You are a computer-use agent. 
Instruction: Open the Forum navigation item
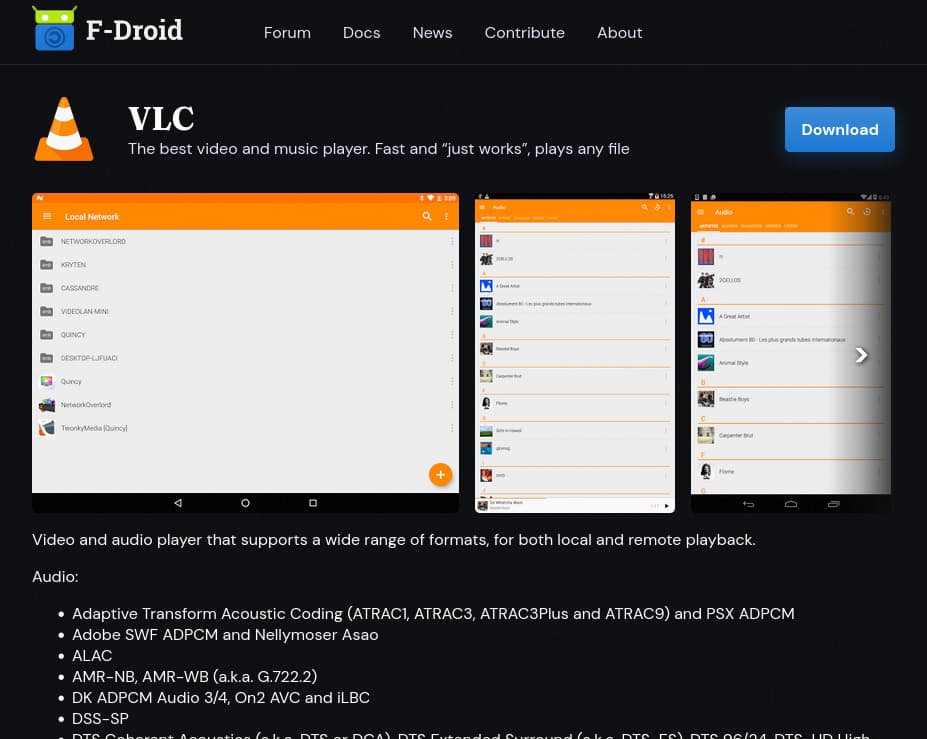pyautogui.click(x=287, y=33)
